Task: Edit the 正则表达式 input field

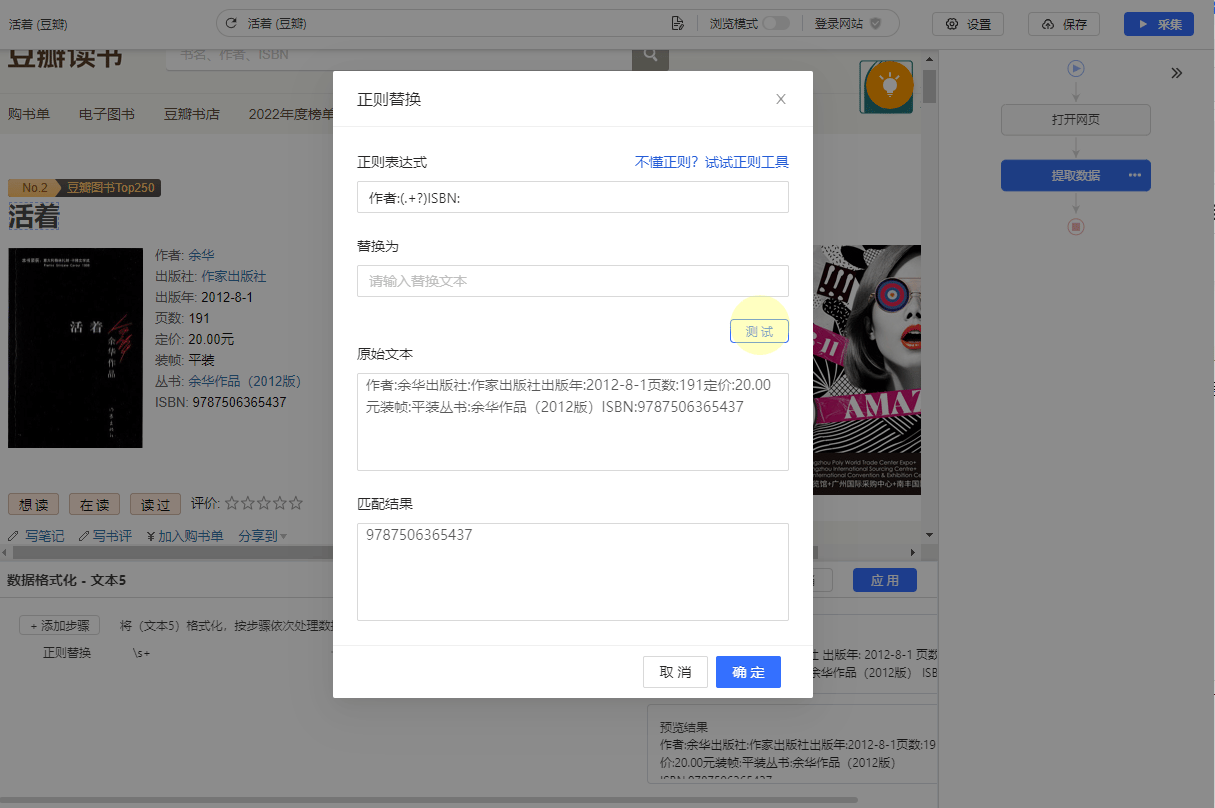Action: click(572, 197)
